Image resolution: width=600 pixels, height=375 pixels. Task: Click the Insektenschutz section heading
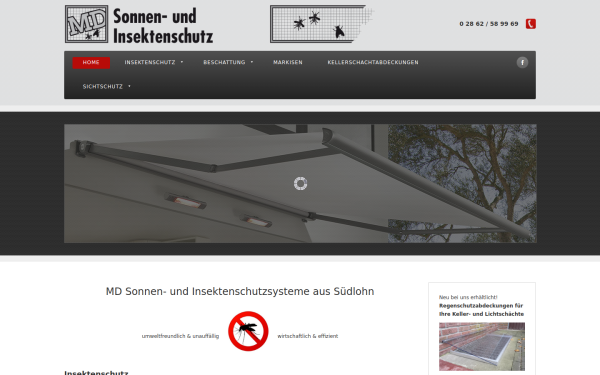point(96,372)
